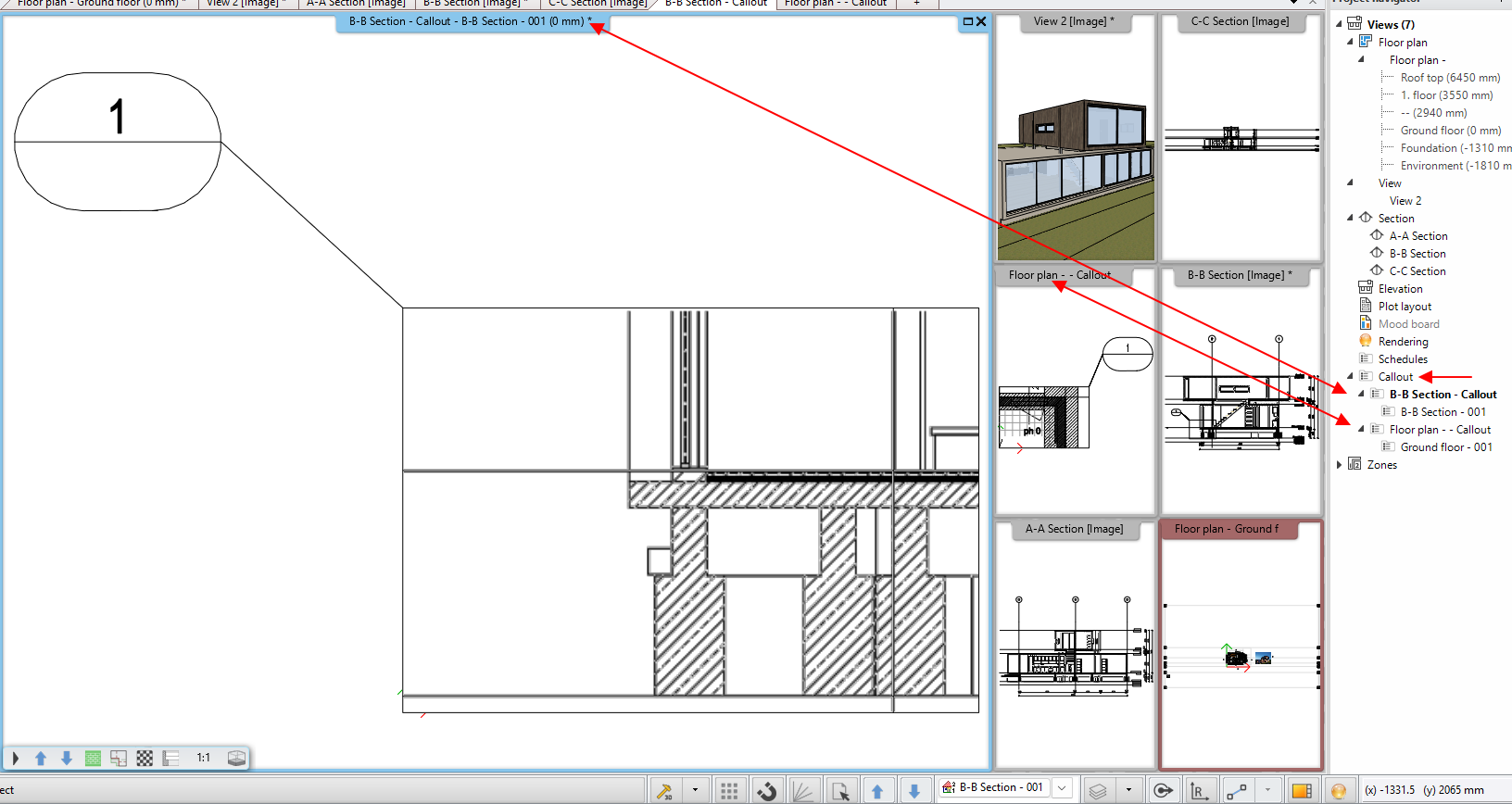Collapse the Section node in the navigator

pos(1350,219)
